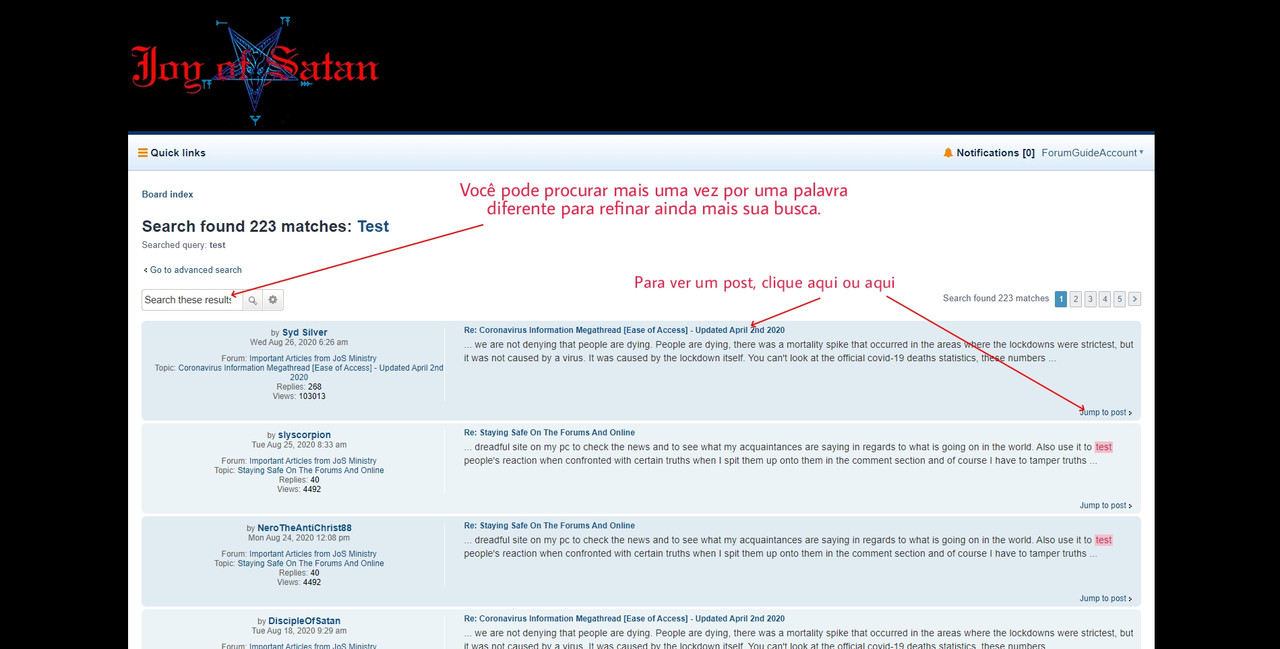Open advanced search gear icon
1280x649 pixels.
pos(273,300)
